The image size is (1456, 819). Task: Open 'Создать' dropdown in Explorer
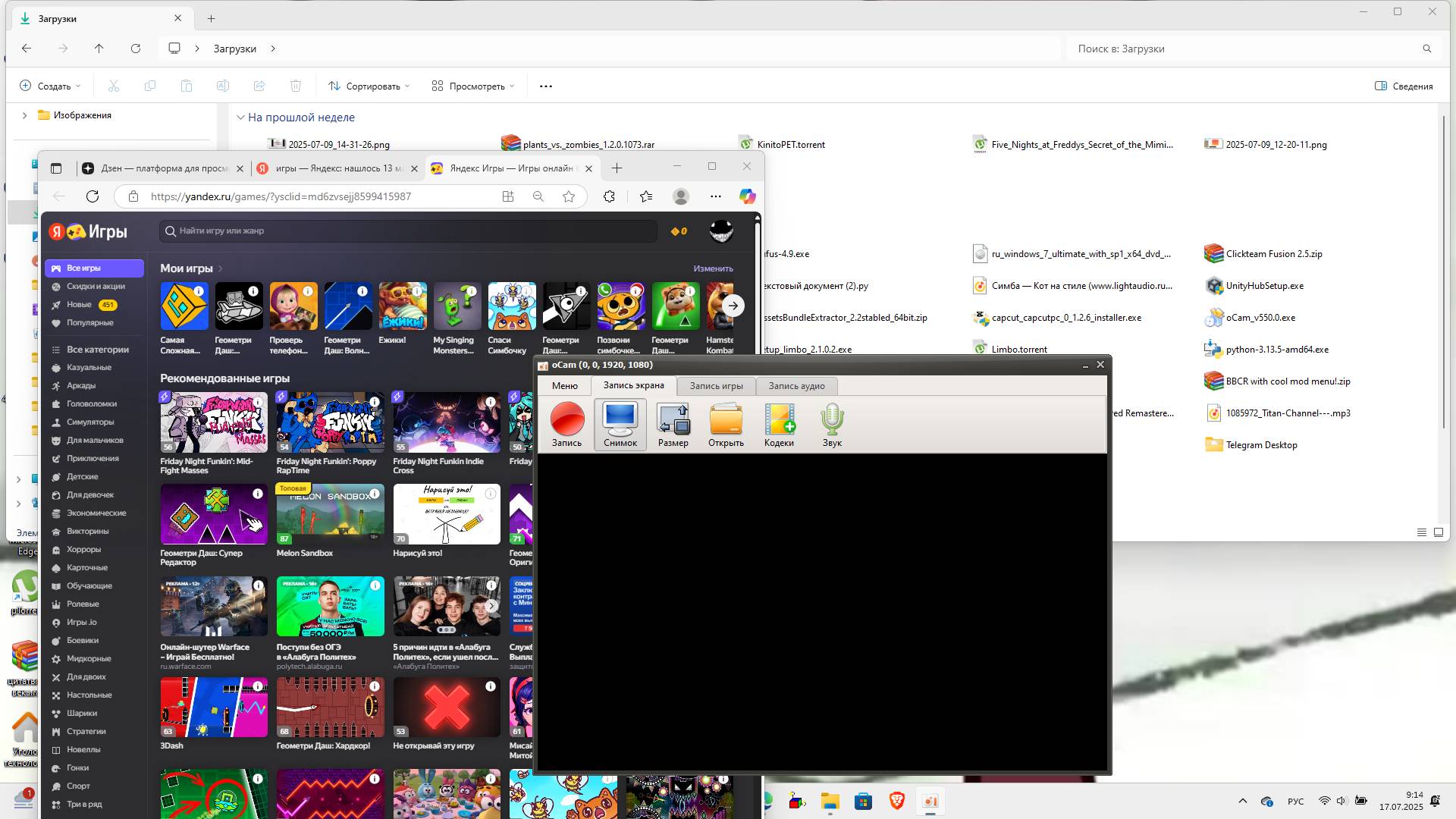50,86
